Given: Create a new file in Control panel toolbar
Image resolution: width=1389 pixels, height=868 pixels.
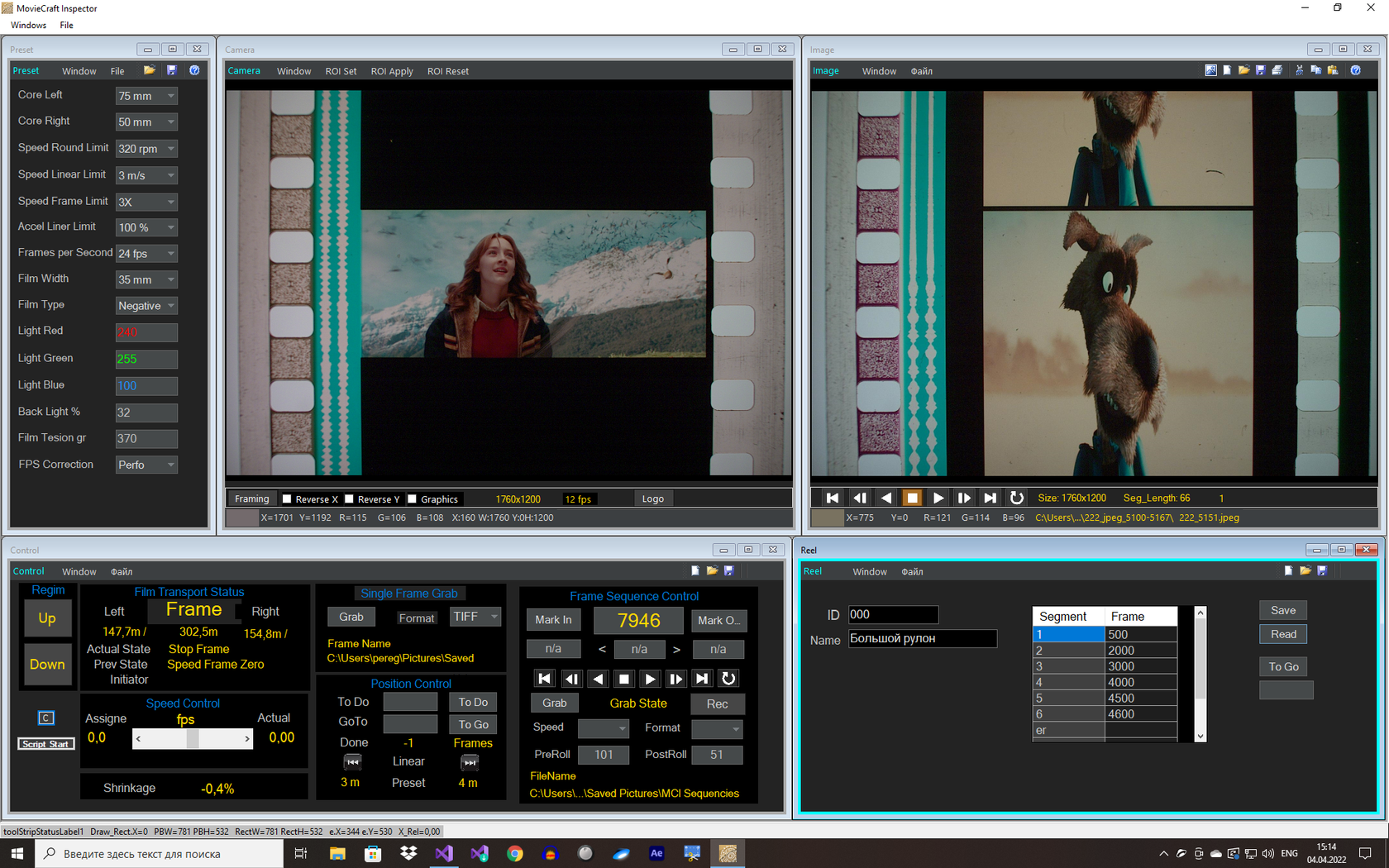Looking at the screenshot, I should coord(694,571).
